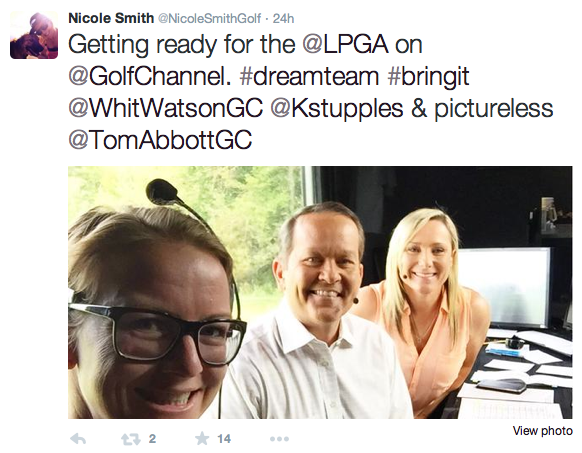
Task: Open the @NicoleSmithGolf handle
Action: pos(209,19)
